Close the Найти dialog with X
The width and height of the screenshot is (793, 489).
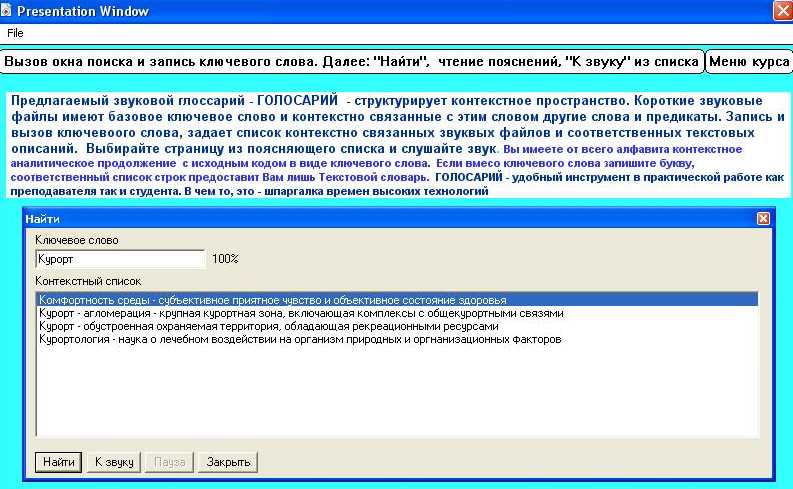[763, 218]
